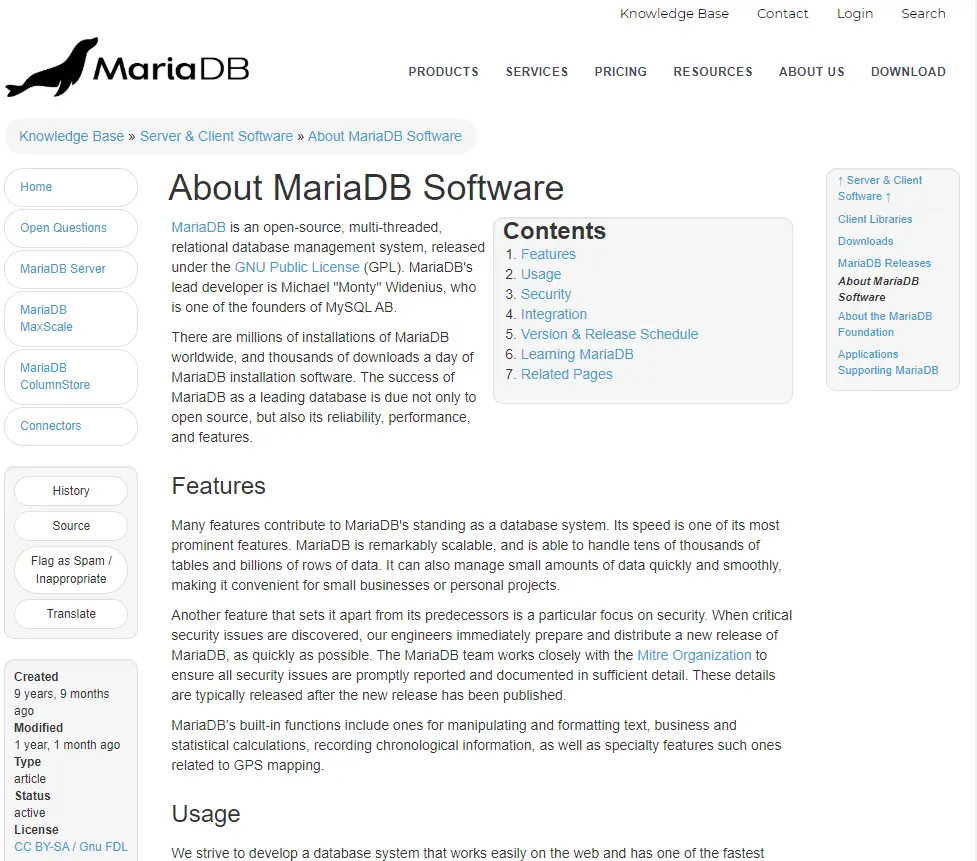Open About the MariaDB Foundation link
The width and height of the screenshot is (977, 861).
(885, 324)
